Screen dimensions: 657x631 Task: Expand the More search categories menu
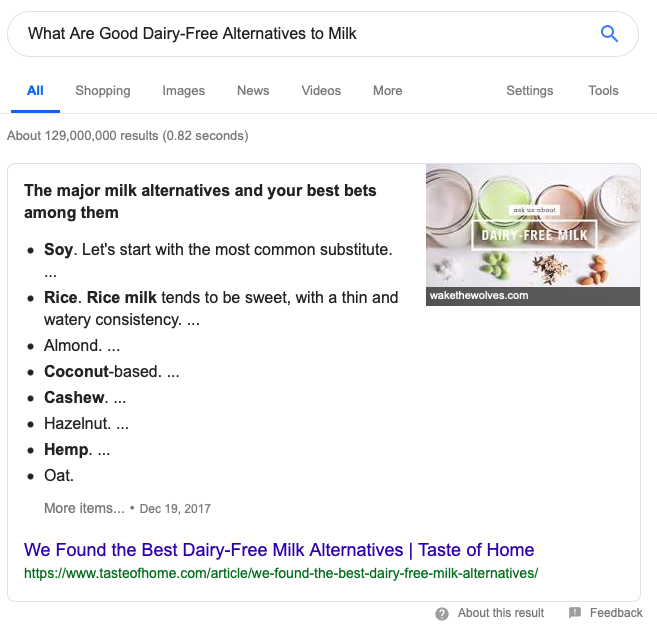(x=387, y=91)
